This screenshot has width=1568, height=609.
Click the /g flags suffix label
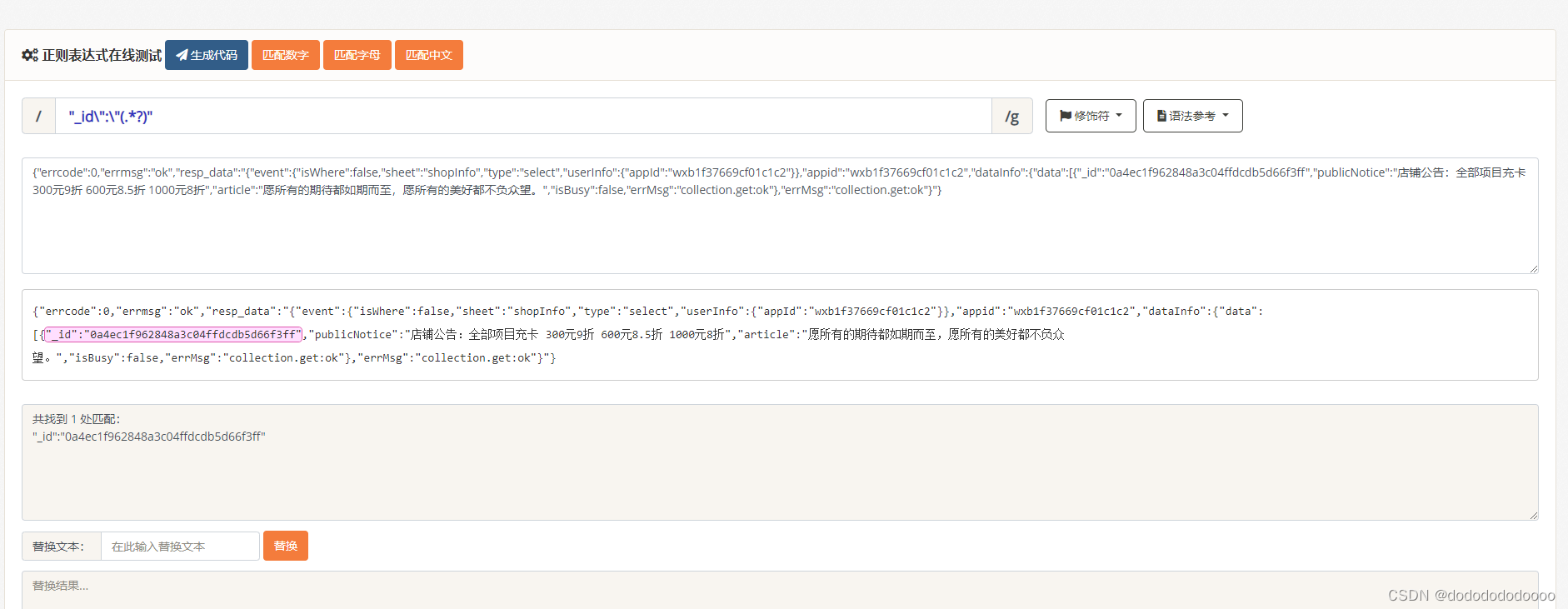[x=1012, y=116]
